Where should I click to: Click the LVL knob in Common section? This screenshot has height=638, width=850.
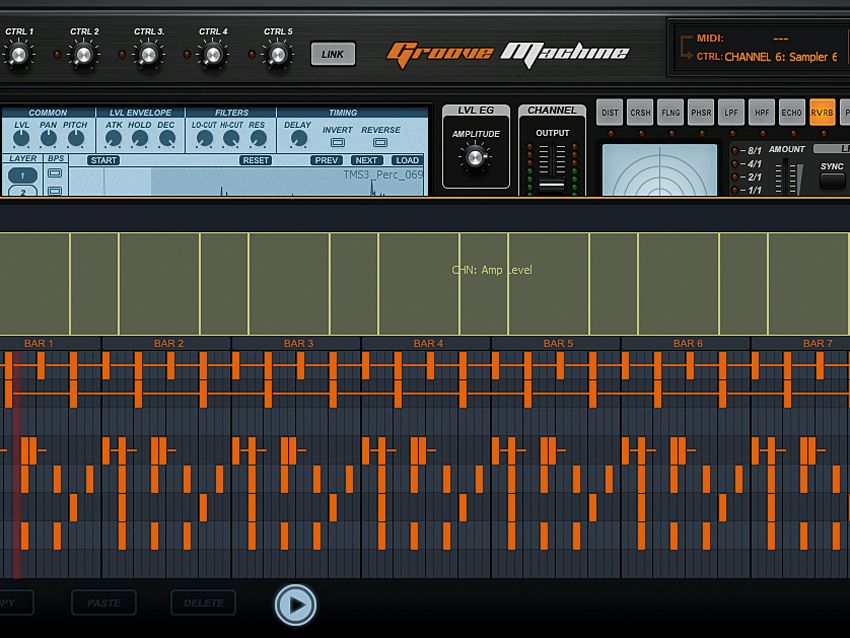click(x=21, y=139)
